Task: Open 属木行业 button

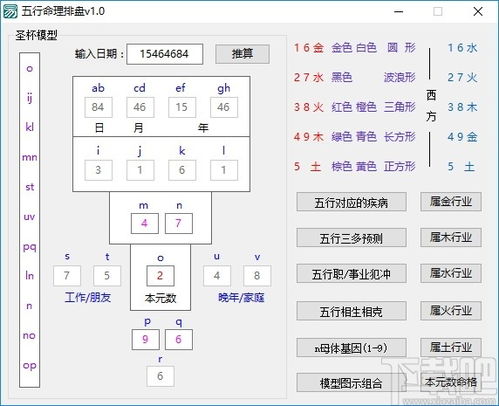Action: (451, 238)
